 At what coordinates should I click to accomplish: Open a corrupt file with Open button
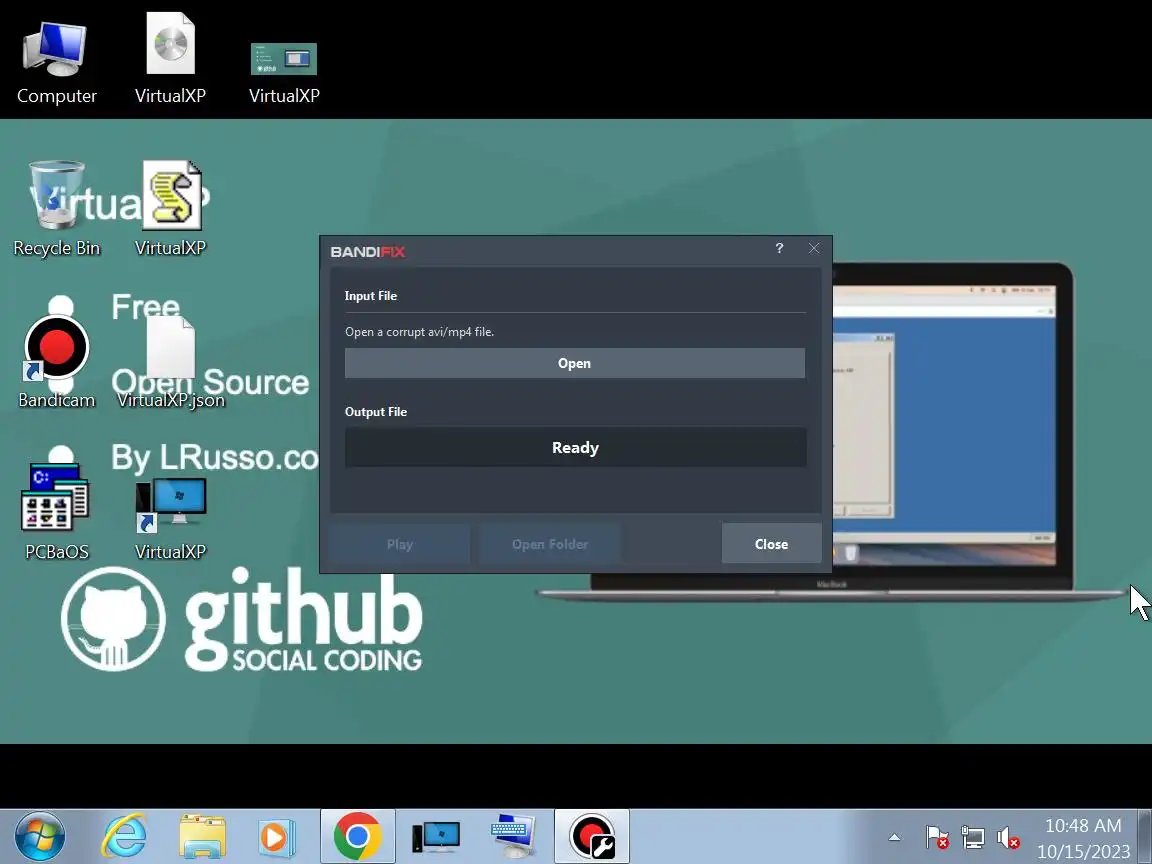(575, 363)
